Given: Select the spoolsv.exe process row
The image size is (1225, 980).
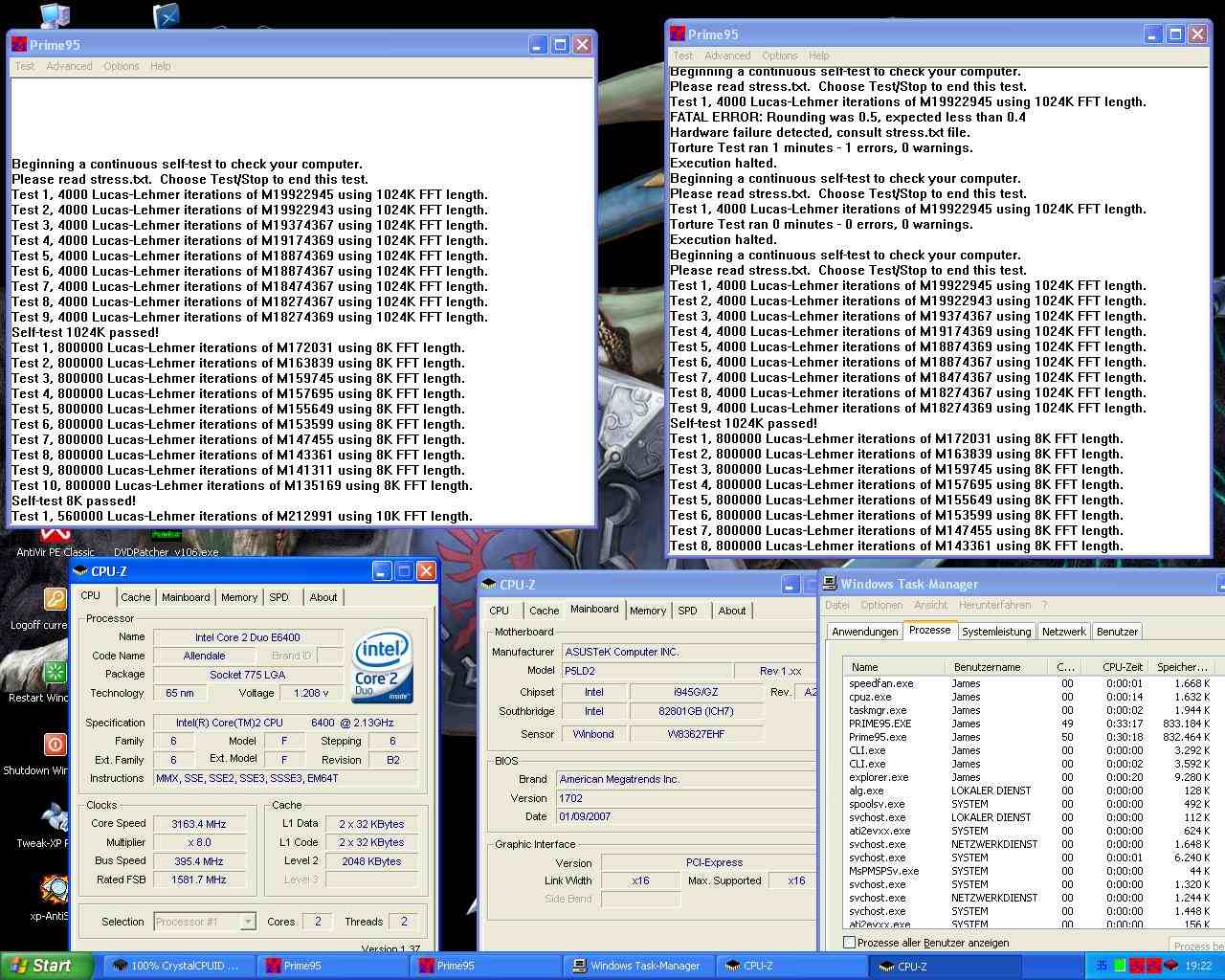Looking at the screenshot, I should pyautogui.click(x=1030, y=804).
